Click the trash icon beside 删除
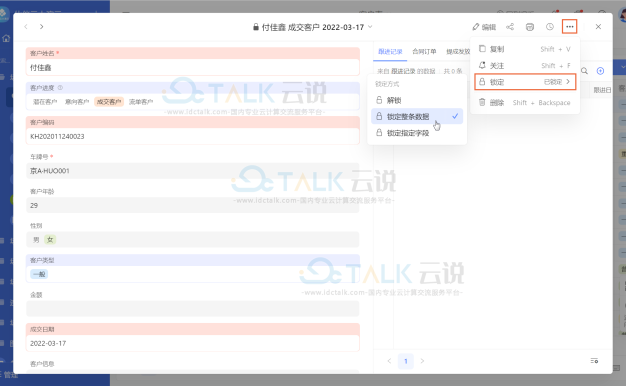This screenshot has height=386, width=626. [x=482, y=102]
